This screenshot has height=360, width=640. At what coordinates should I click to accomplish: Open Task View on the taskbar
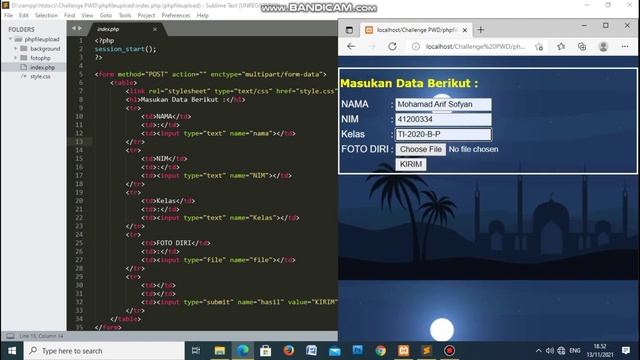click(x=196, y=351)
